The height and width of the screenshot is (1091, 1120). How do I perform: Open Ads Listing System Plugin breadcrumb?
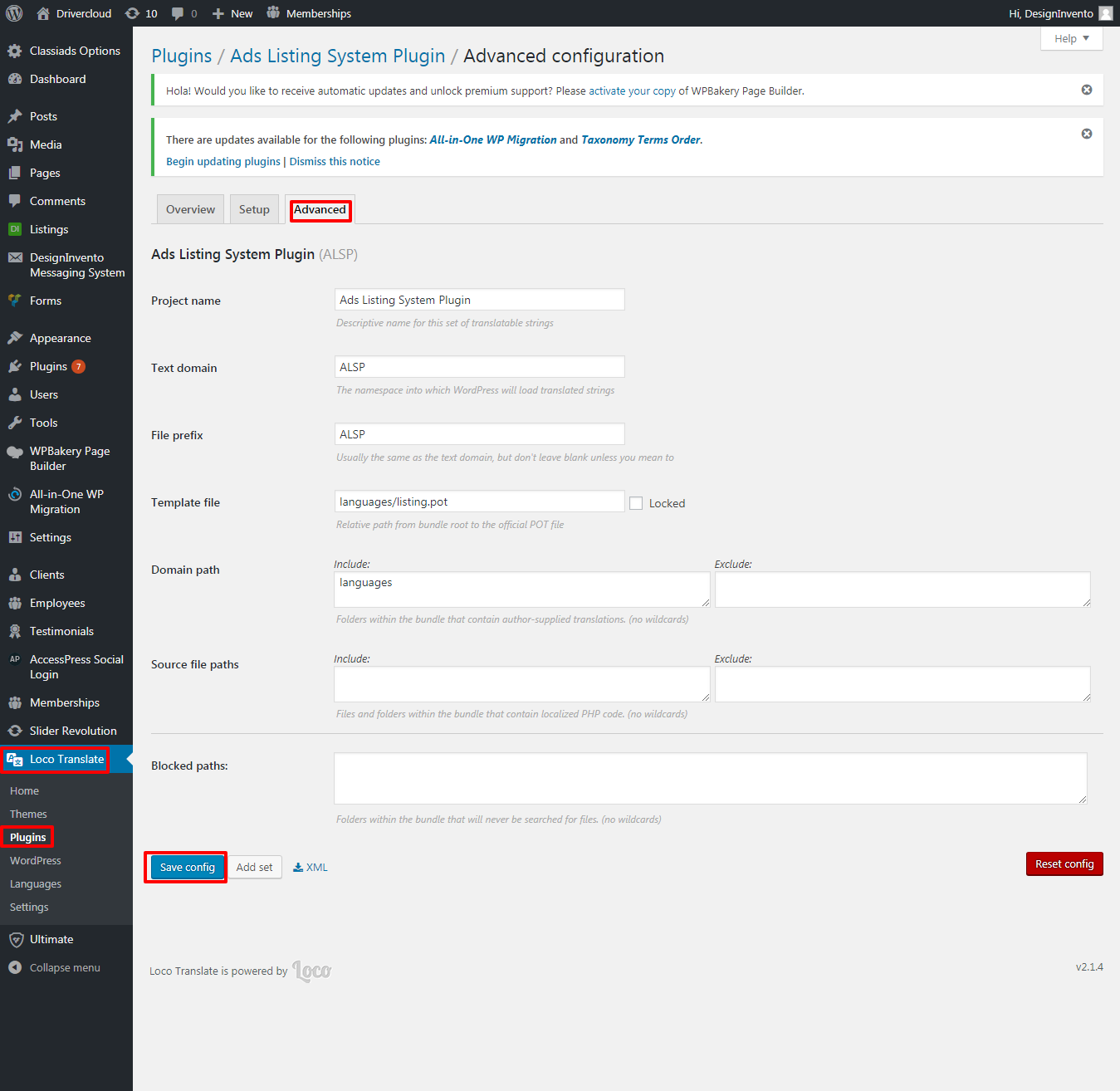click(338, 56)
